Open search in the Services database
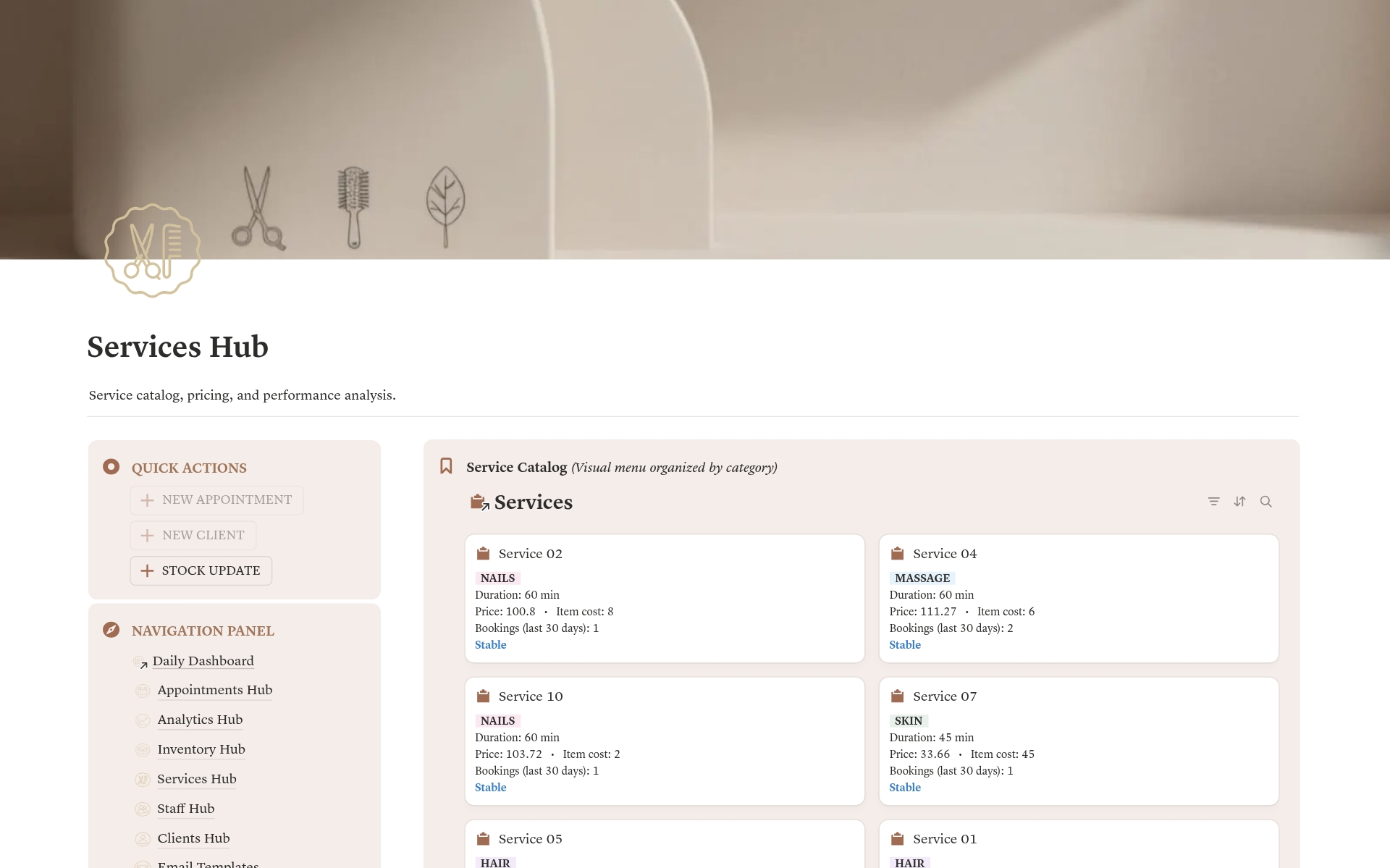This screenshot has width=1390, height=868. (x=1266, y=501)
